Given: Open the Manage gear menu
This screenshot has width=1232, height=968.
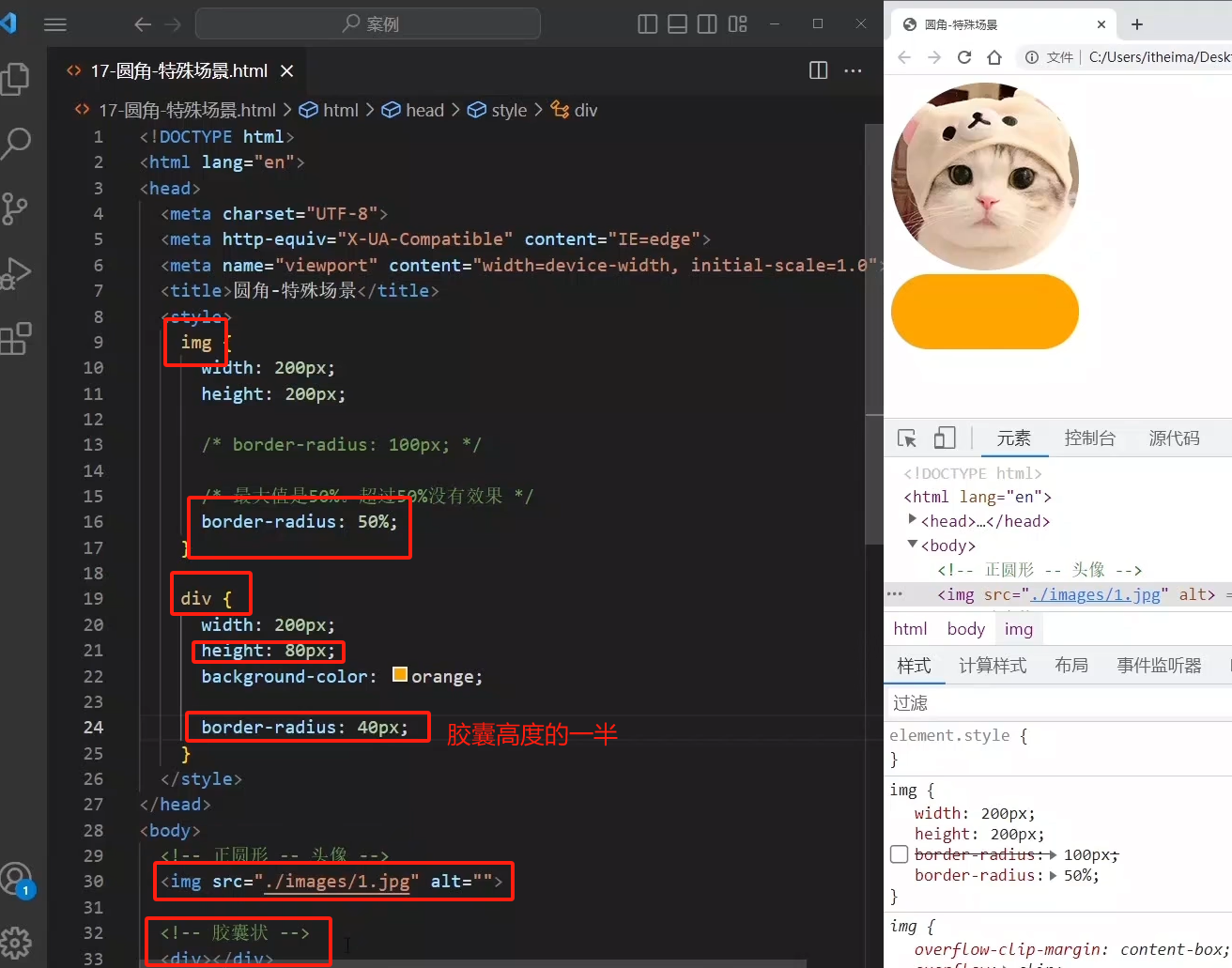Looking at the screenshot, I should pyautogui.click(x=16, y=942).
